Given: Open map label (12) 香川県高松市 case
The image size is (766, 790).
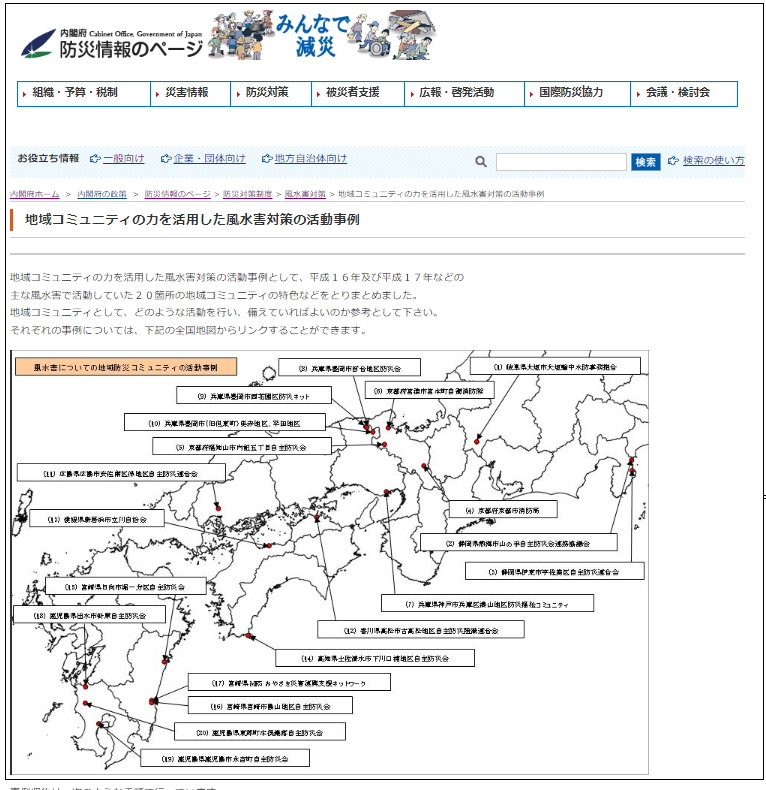Looking at the screenshot, I should point(421,630).
